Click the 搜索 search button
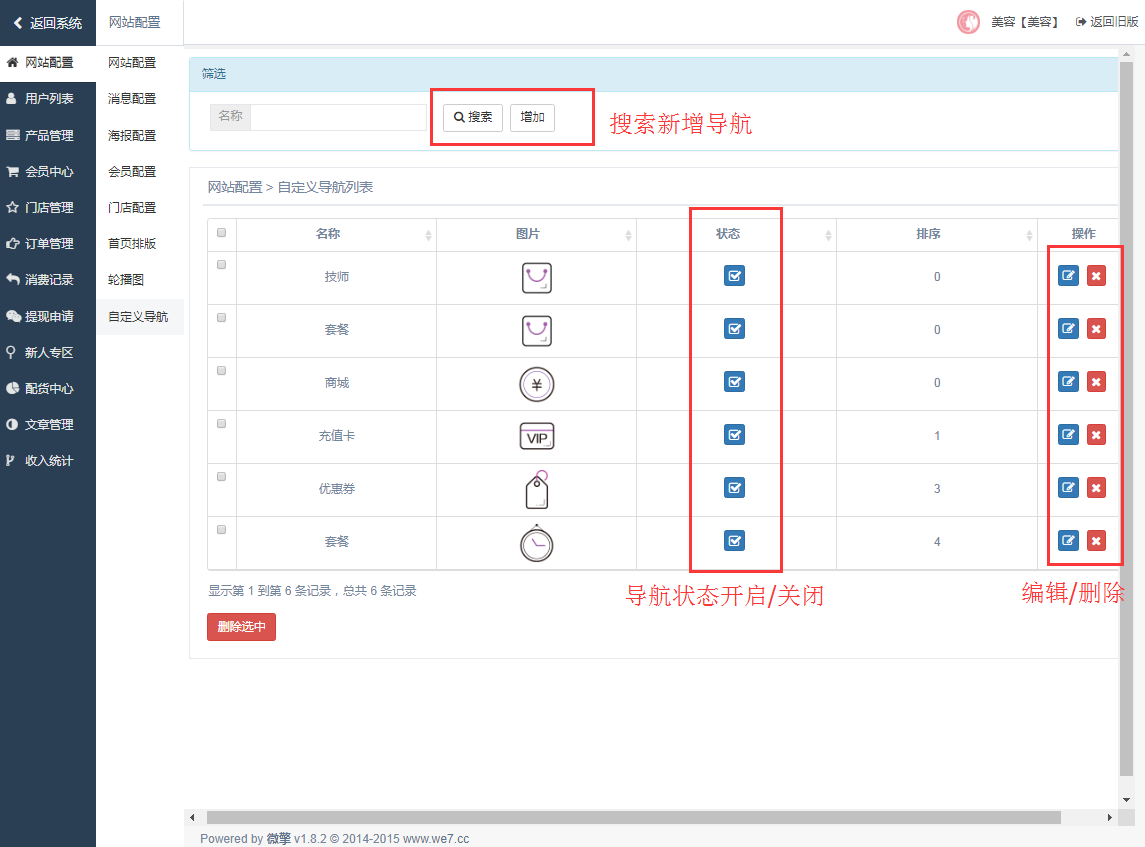Viewport: 1145px width, 847px height. click(x=473, y=117)
